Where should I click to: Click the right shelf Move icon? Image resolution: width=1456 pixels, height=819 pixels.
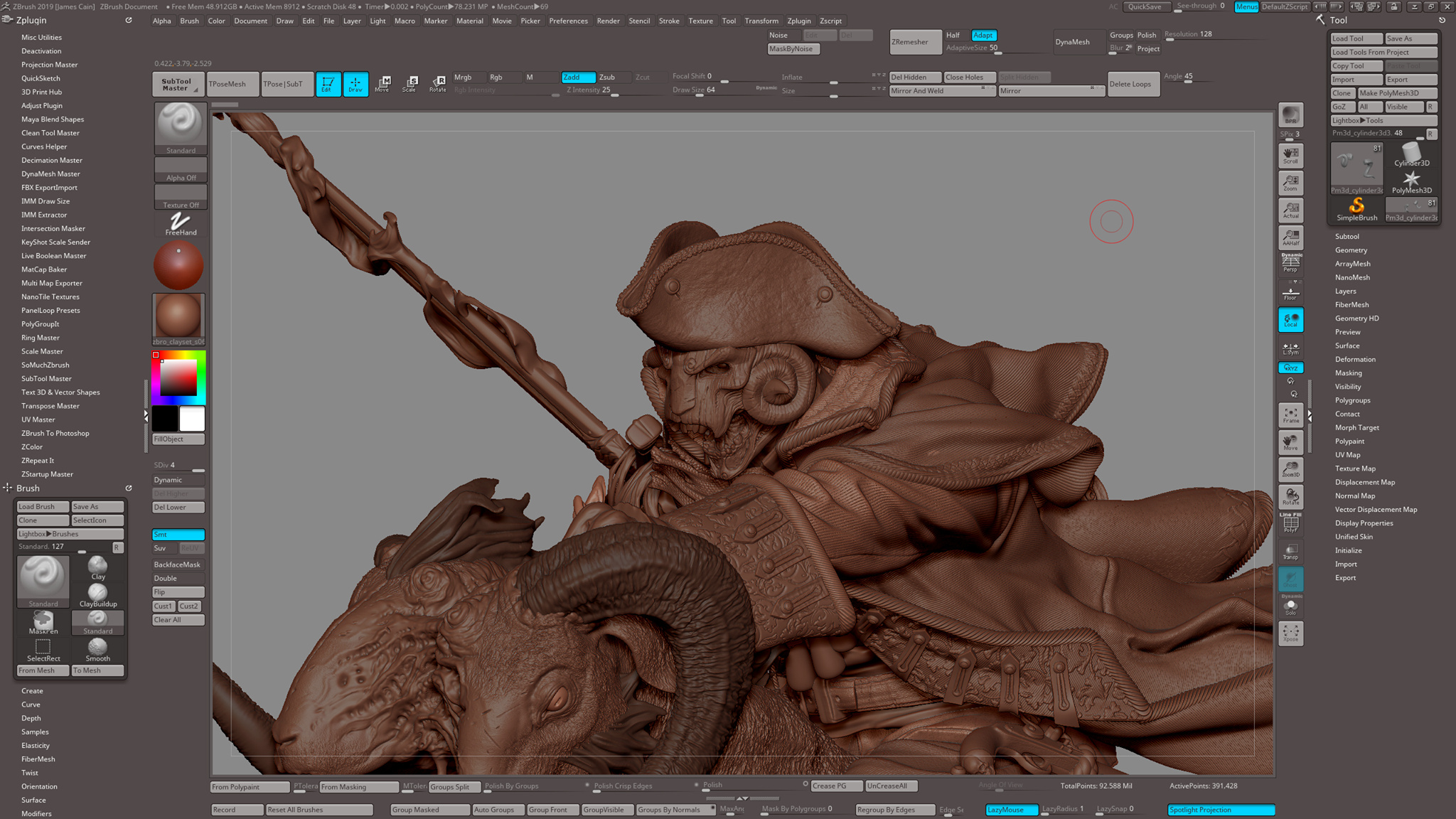[x=1290, y=442]
